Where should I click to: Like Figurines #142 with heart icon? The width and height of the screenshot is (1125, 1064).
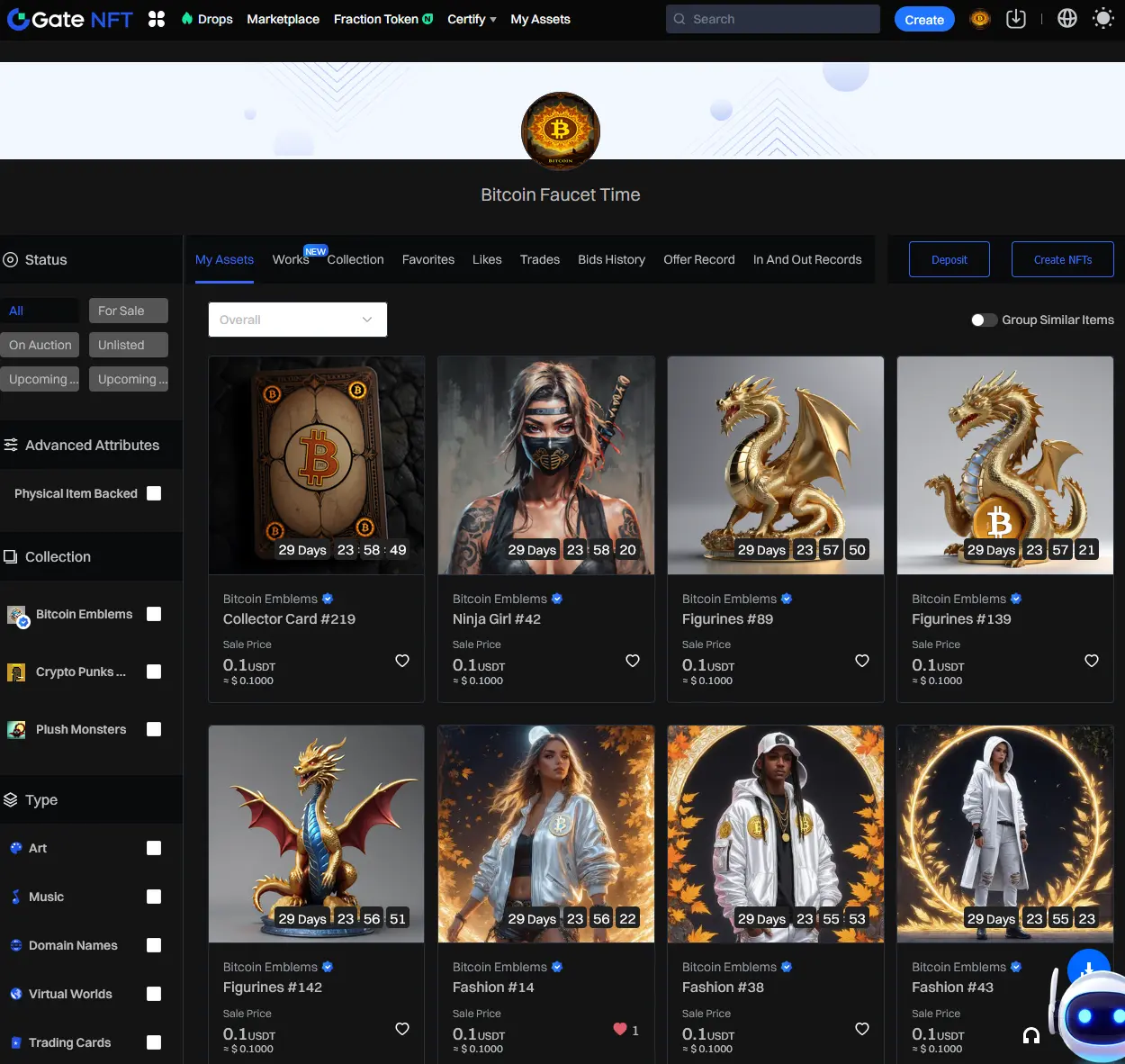[402, 1029]
